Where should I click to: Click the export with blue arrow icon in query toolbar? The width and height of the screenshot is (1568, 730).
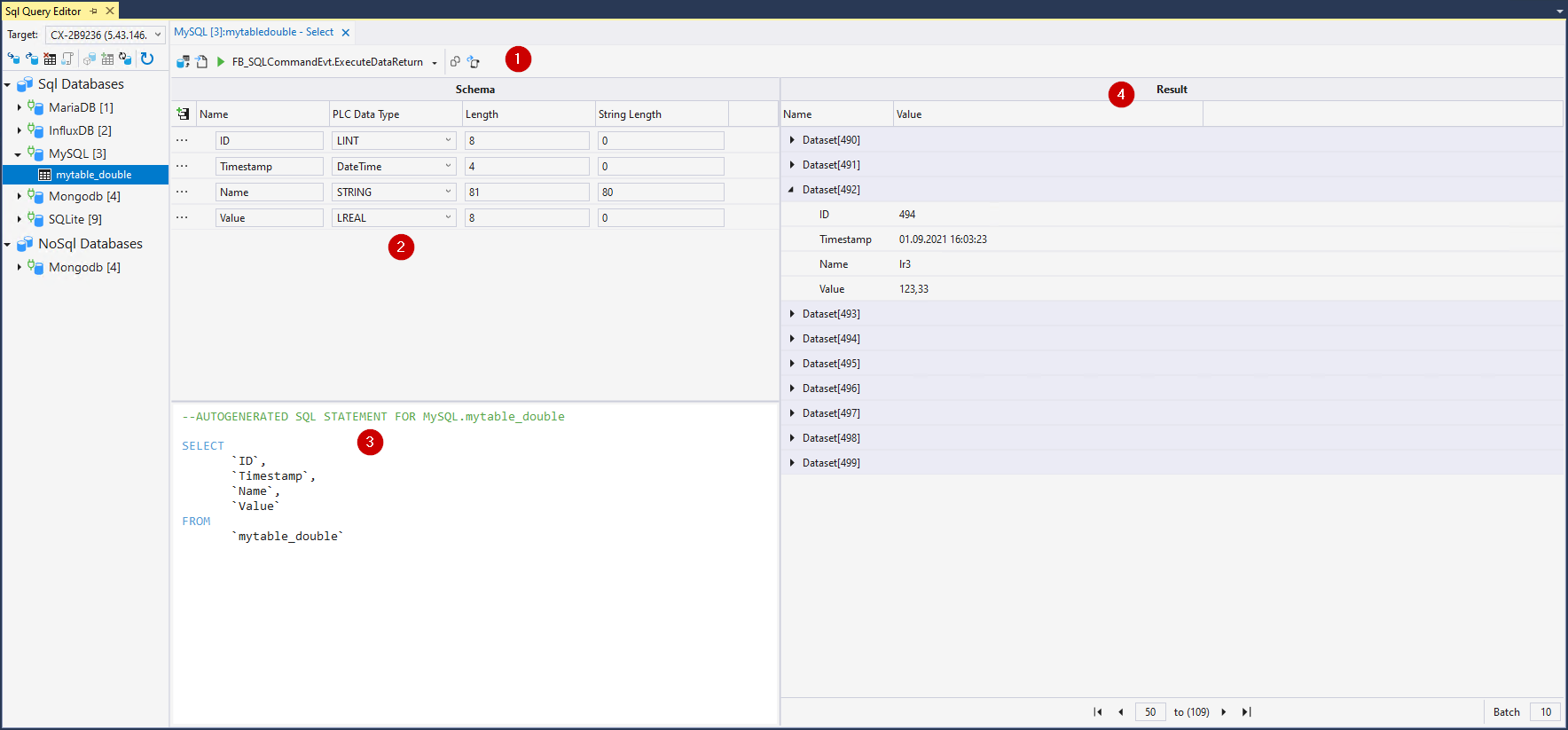click(474, 62)
